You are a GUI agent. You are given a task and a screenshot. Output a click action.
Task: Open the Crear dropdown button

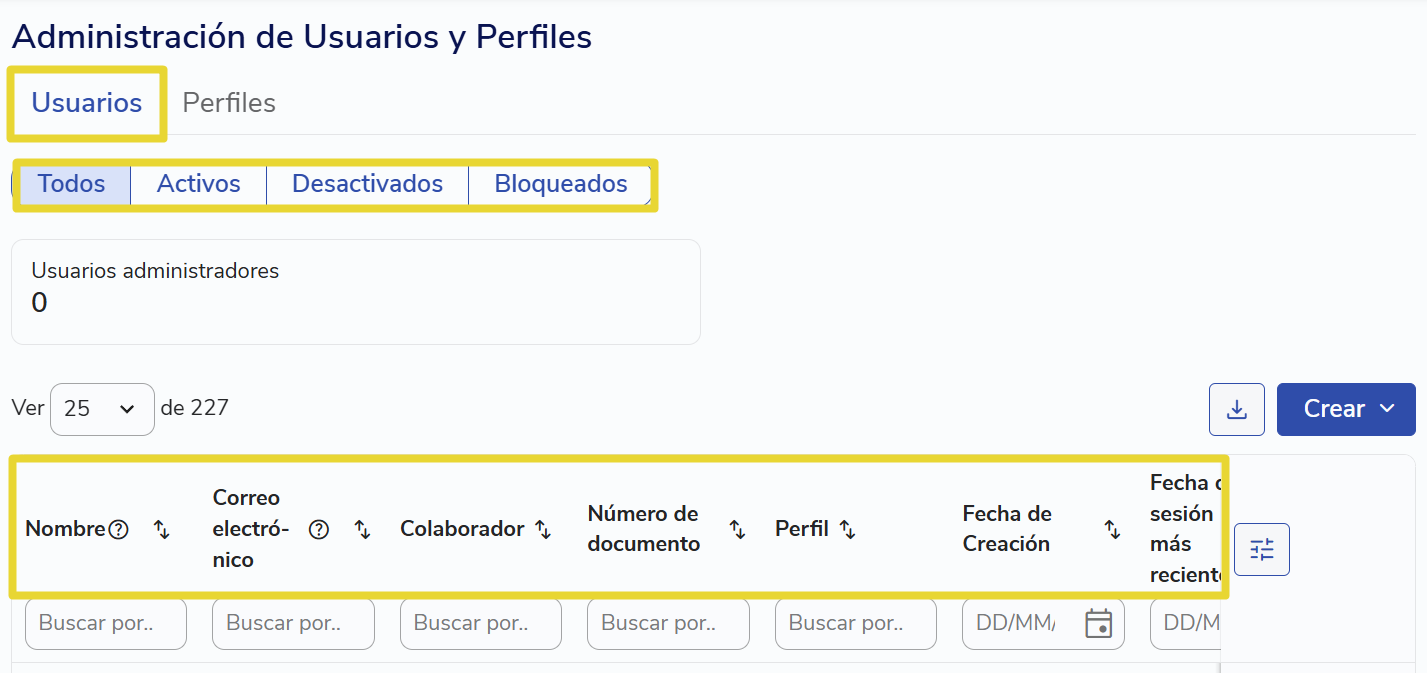[1346, 409]
